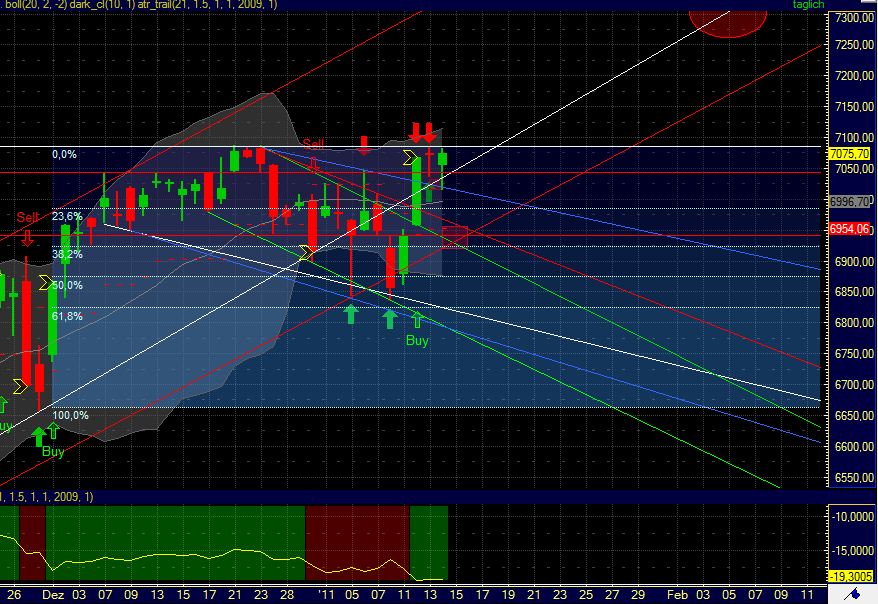This screenshot has height=604, width=878.
Task: Click the gray 6996,70 price tag
Action: 849,202
